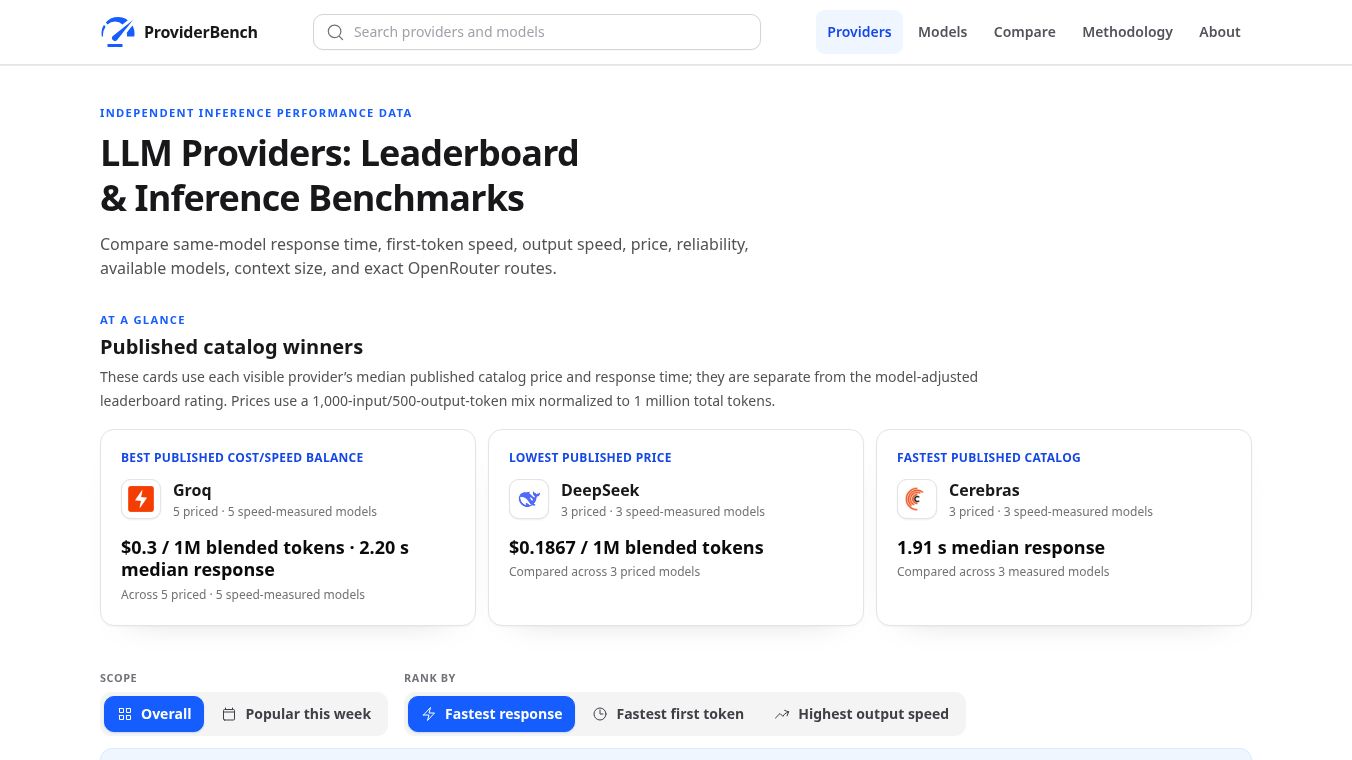Click 'Compared across 3 measured models' text
The height and width of the screenshot is (760, 1352).
[x=1003, y=572]
